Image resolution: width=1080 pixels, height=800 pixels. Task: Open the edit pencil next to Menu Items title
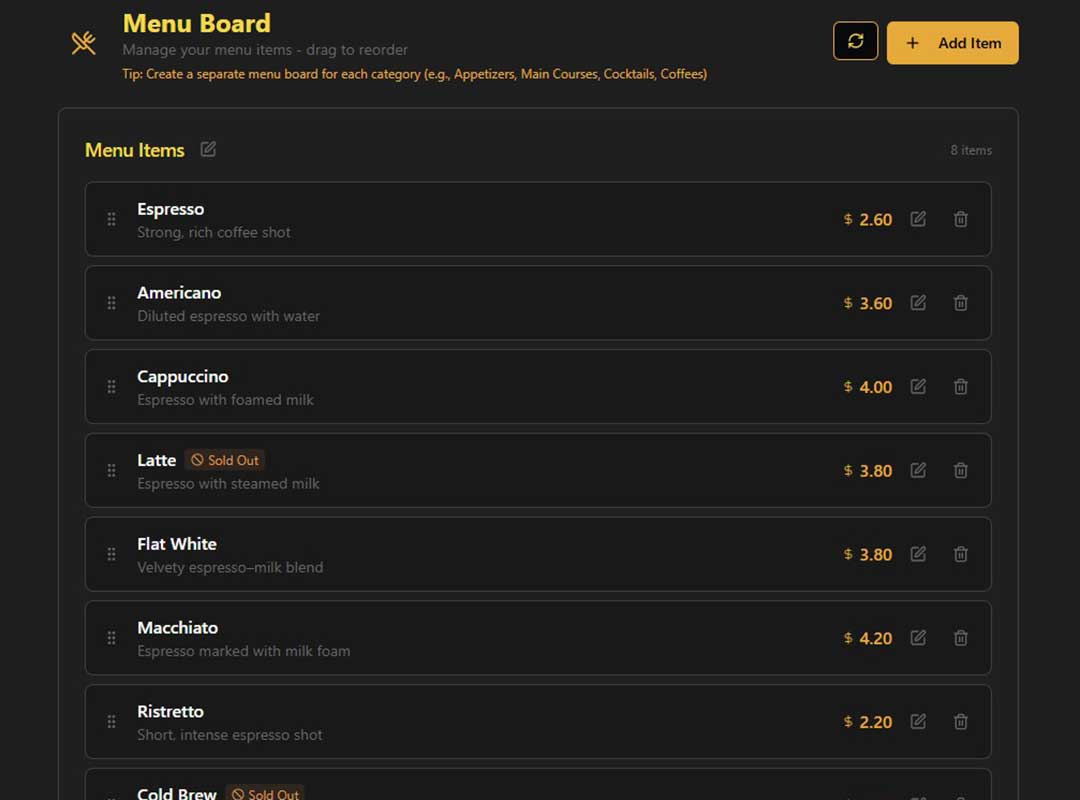point(208,149)
